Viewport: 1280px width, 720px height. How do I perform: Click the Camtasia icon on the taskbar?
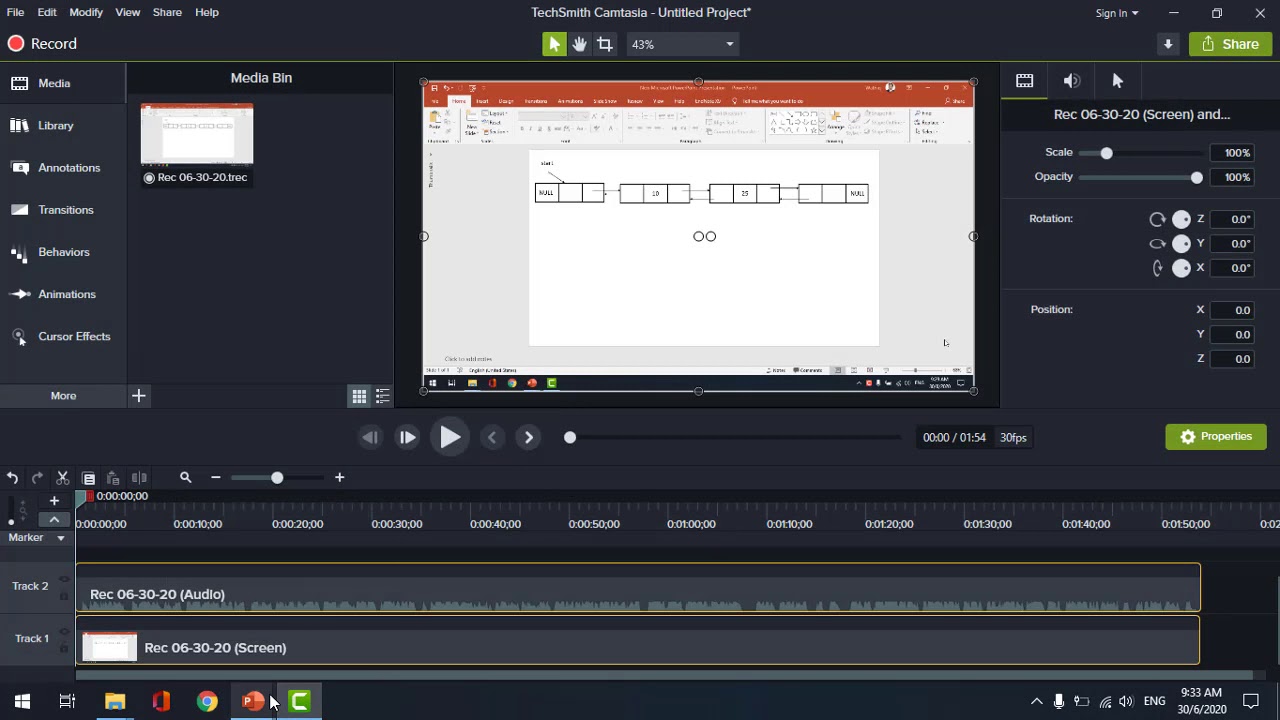(x=299, y=702)
